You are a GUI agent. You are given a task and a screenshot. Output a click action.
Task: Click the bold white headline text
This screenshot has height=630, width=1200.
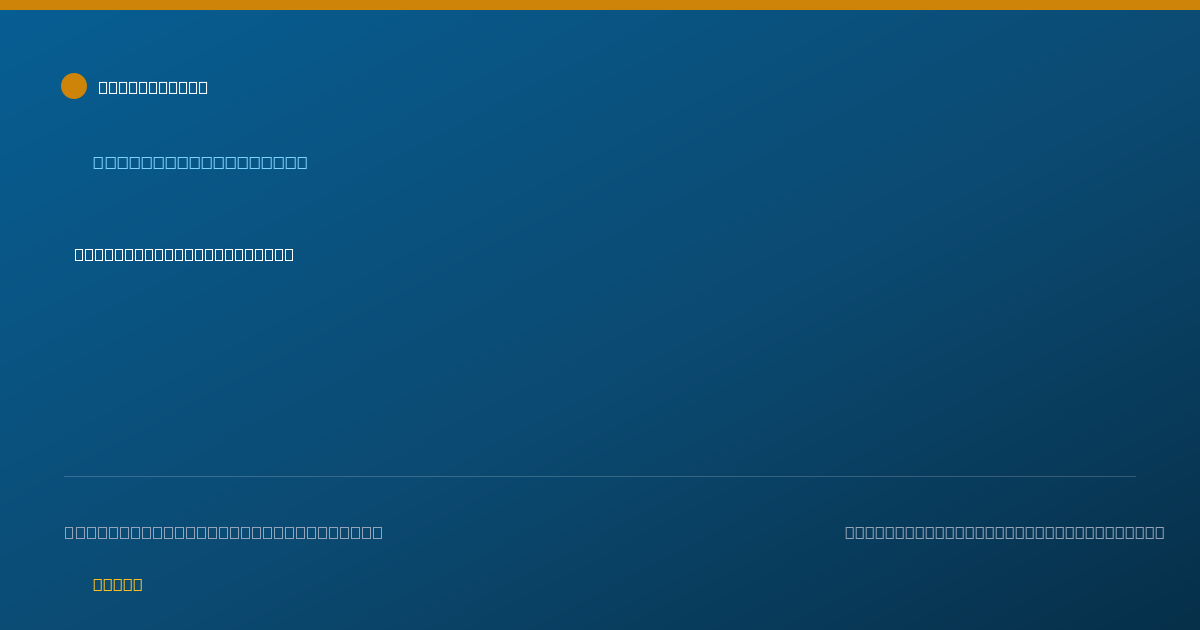(184, 254)
